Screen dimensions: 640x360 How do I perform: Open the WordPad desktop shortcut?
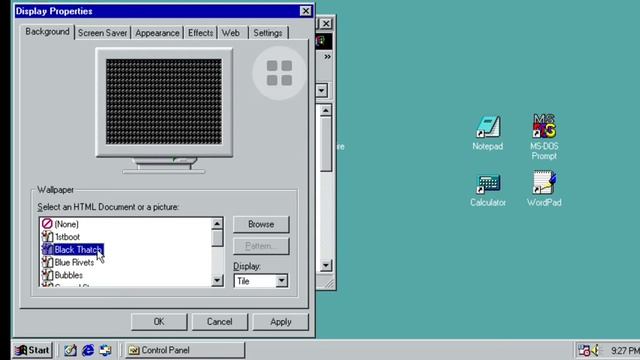(544, 189)
